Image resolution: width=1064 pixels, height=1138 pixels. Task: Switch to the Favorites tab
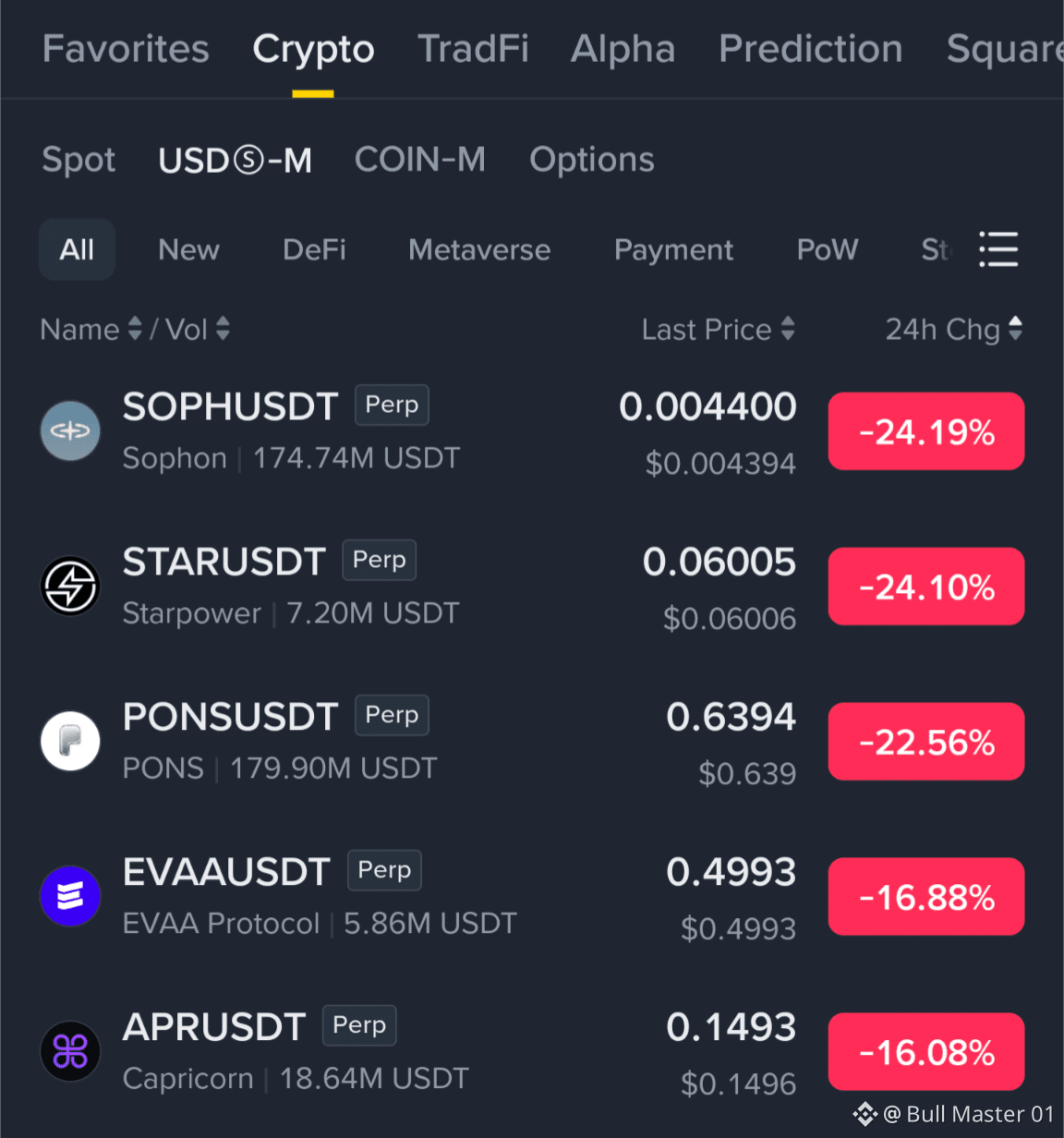tap(126, 49)
